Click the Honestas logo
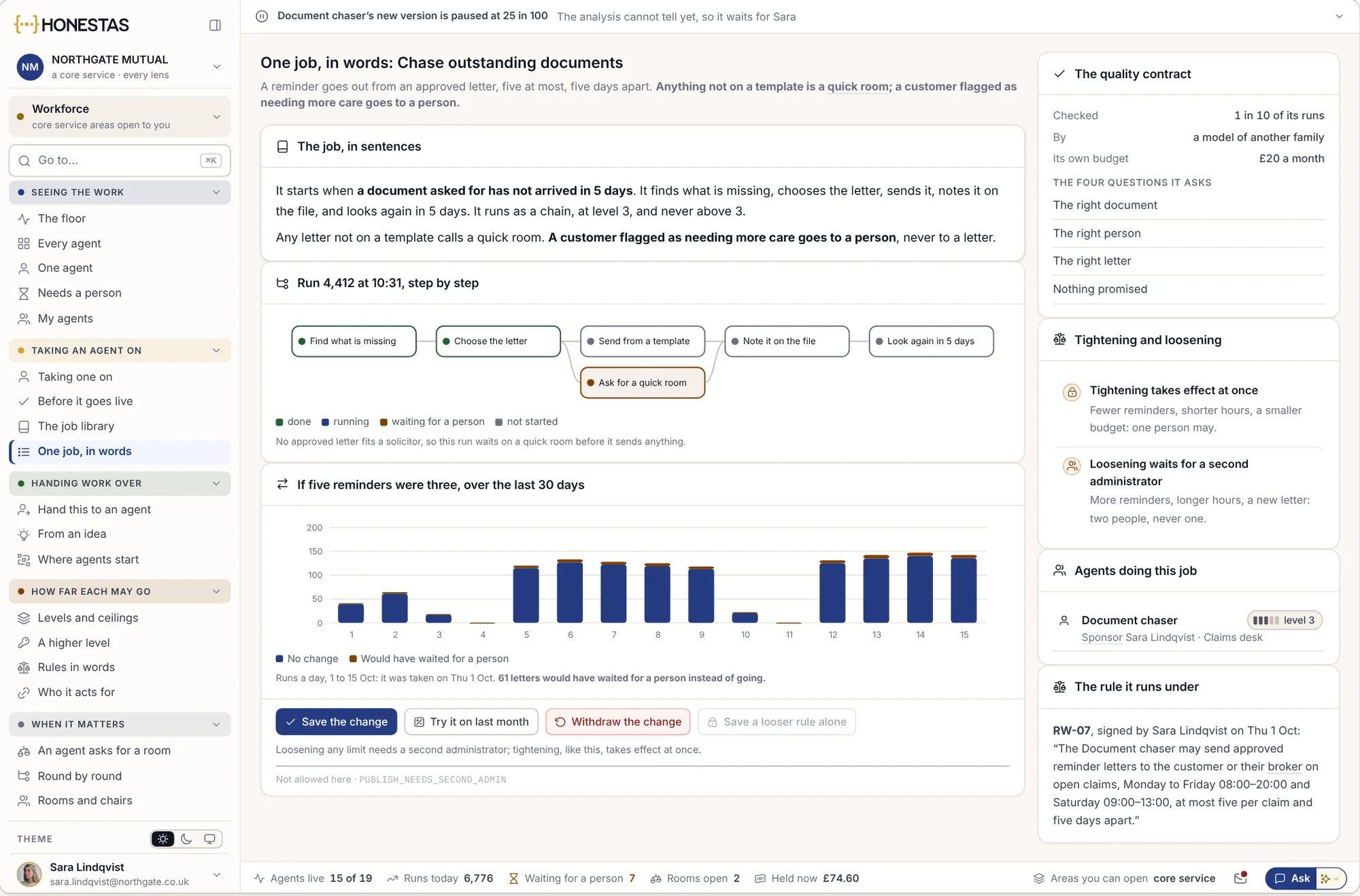 tap(71, 25)
